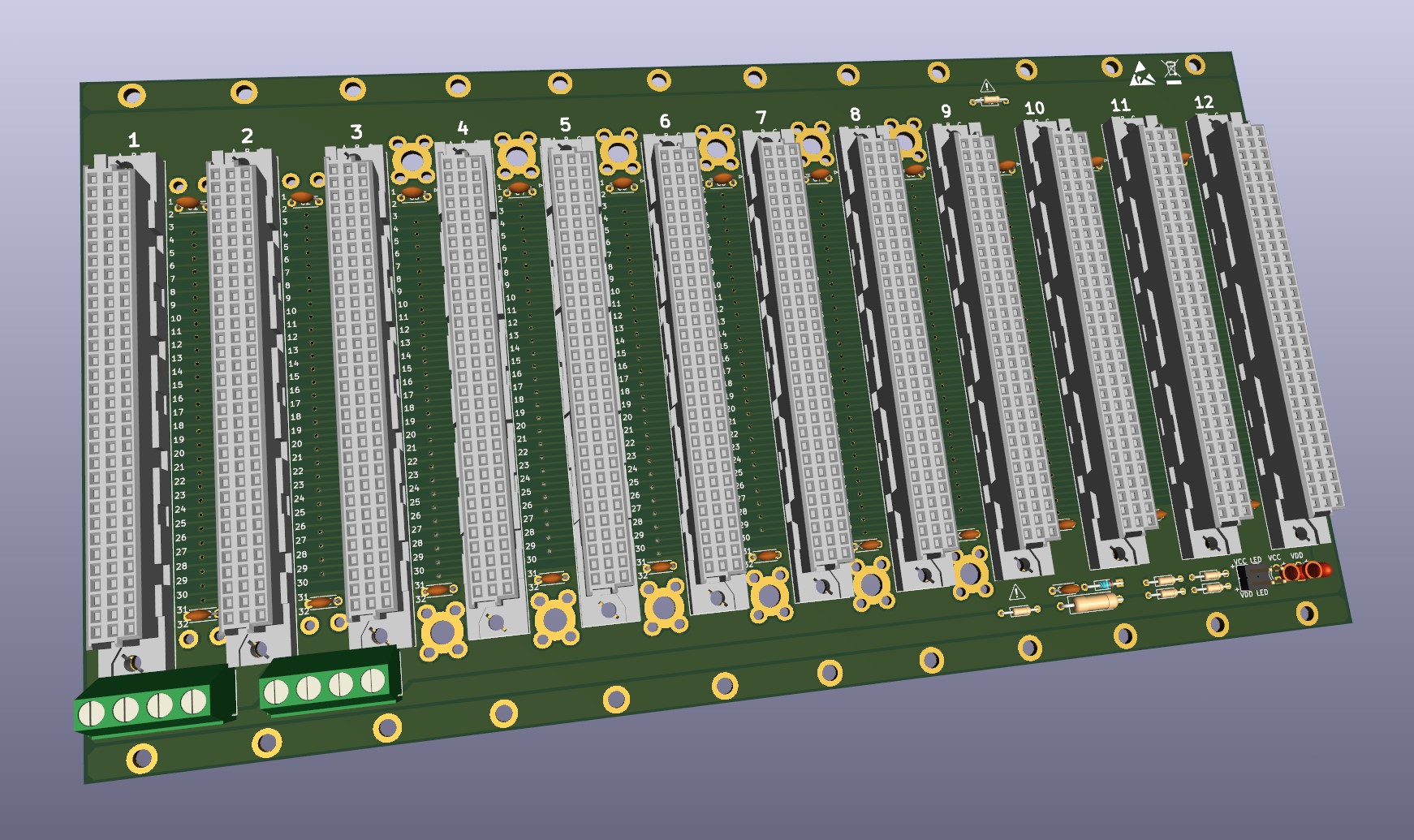Viewport: 1414px width, 840px height.
Task: Click the slot number 12 label
Action: click(1203, 102)
